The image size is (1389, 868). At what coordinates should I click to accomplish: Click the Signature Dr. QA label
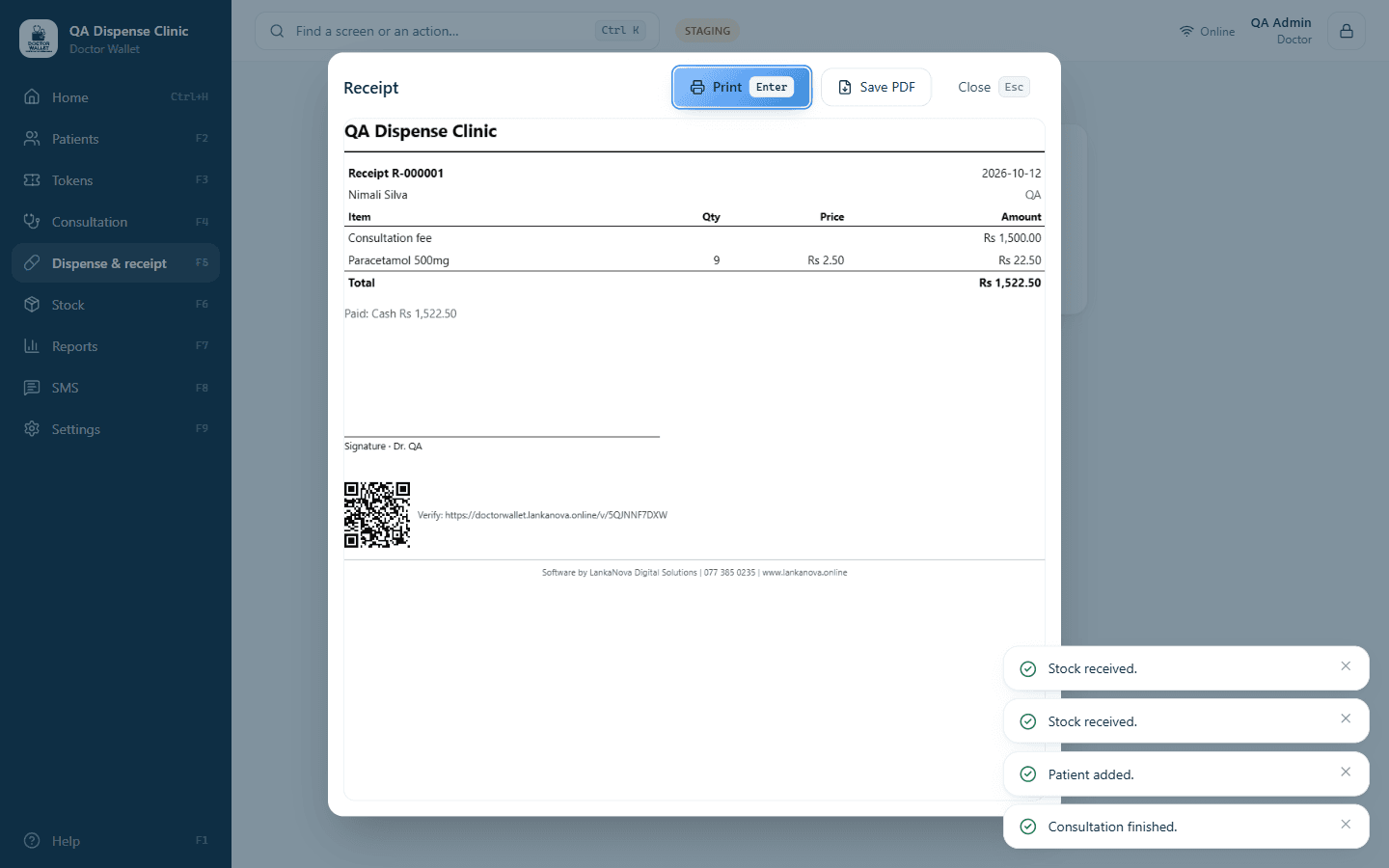click(383, 447)
